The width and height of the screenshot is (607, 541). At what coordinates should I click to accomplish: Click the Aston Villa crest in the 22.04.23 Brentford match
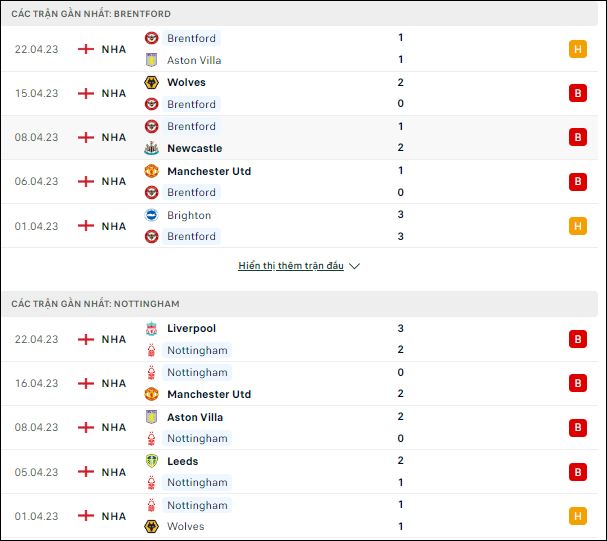tap(151, 60)
